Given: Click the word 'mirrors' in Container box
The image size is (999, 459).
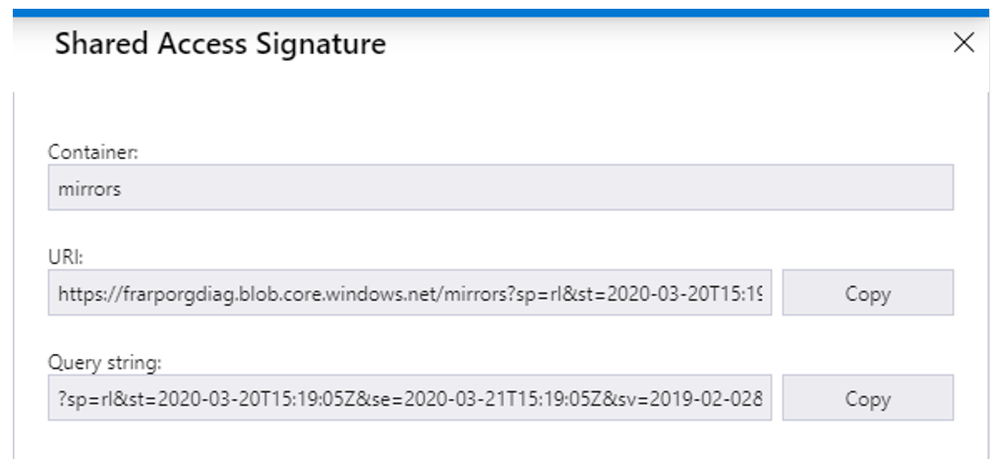Looking at the screenshot, I should (90, 188).
